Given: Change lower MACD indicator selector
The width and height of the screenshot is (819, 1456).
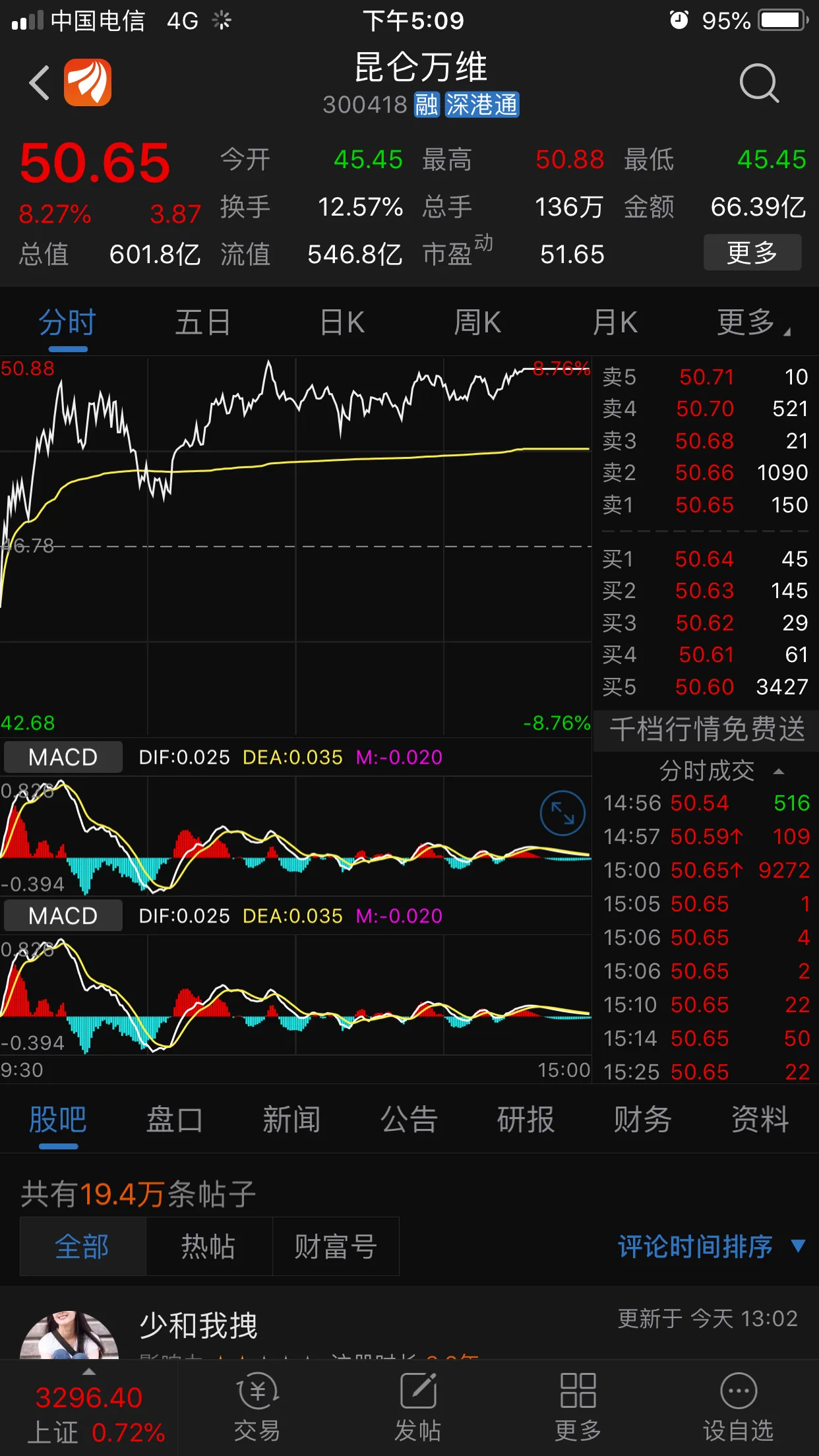Looking at the screenshot, I should click(63, 916).
